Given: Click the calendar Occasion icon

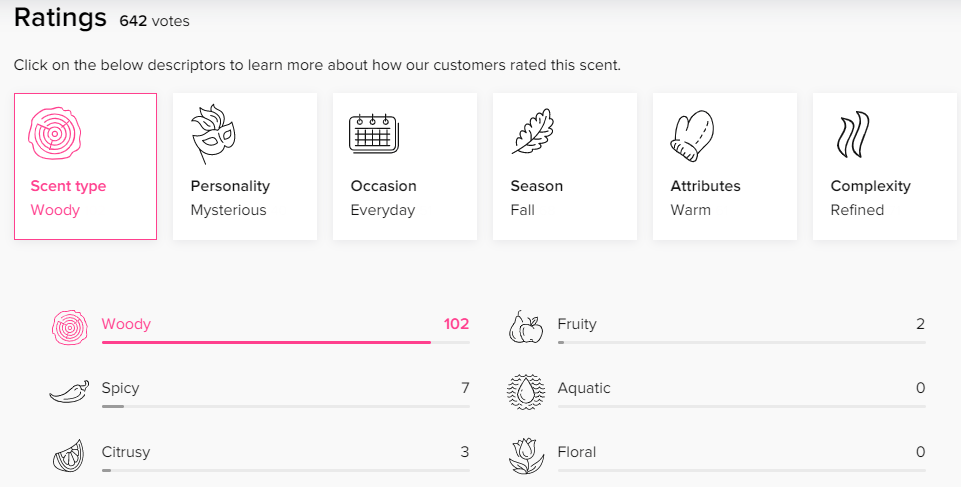Looking at the screenshot, I should [x=374, y=133].
